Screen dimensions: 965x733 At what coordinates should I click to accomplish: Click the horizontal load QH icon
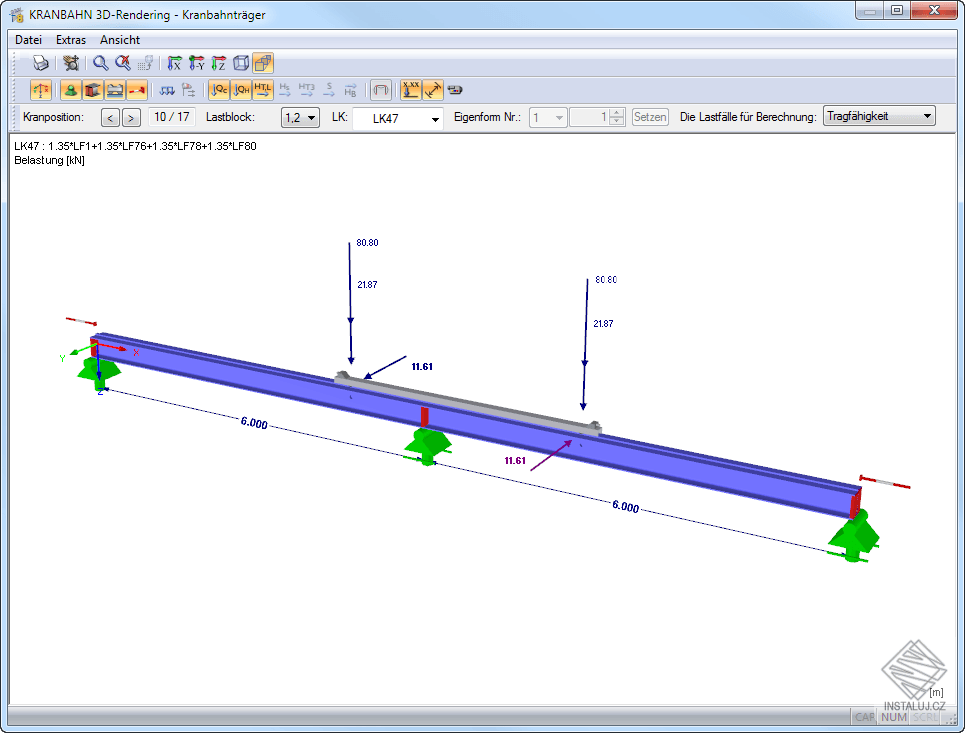241,90
